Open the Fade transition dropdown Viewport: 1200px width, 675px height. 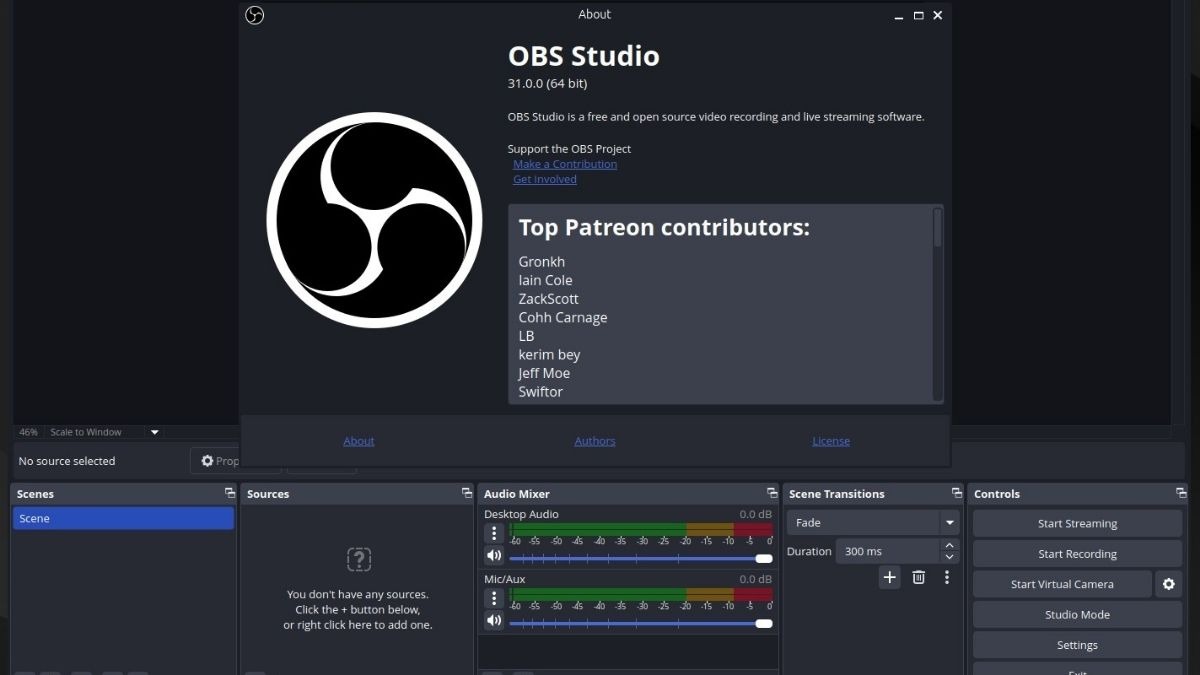[x=873, y=522]
